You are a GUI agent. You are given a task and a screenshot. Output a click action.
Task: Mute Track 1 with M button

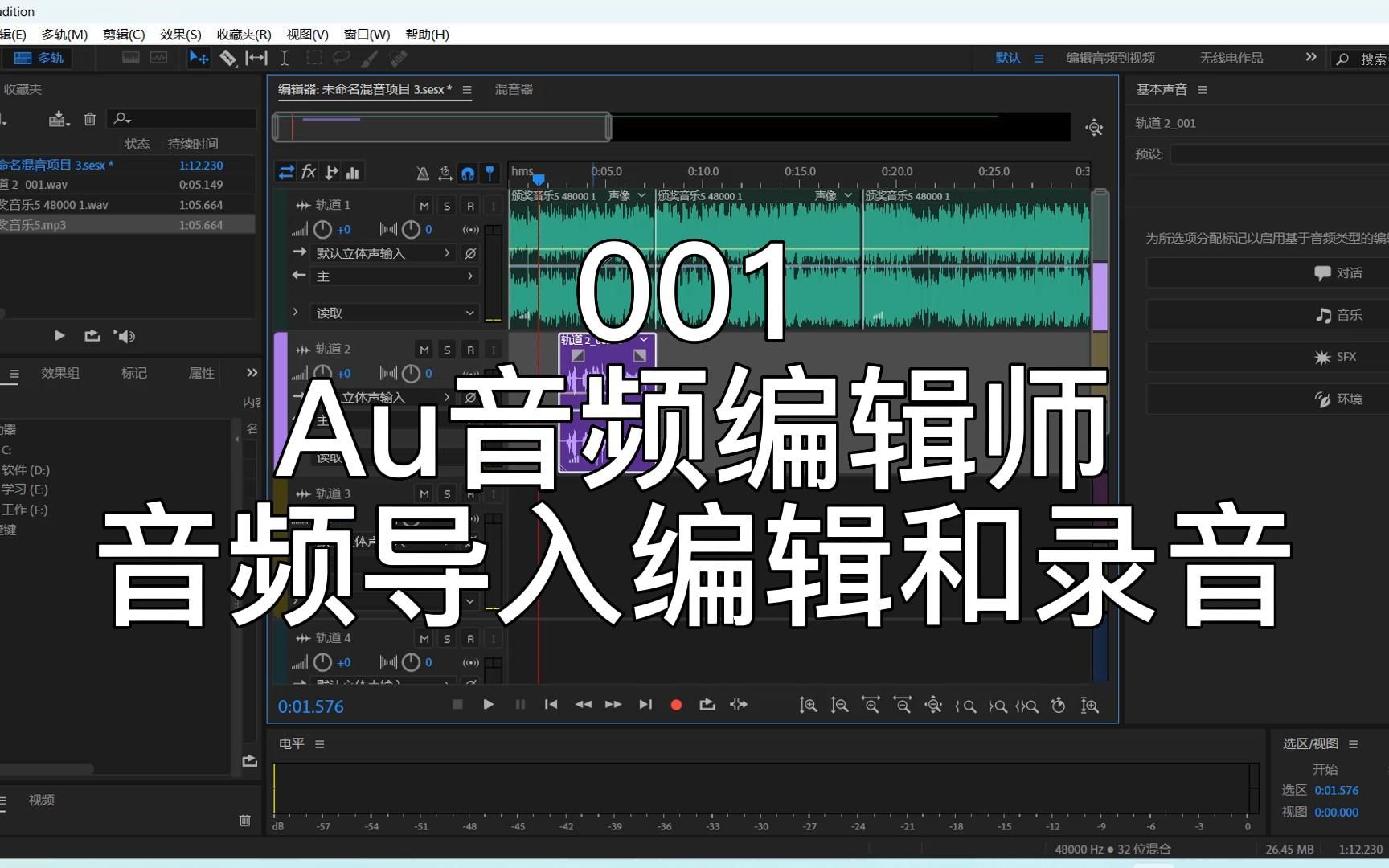424,206
